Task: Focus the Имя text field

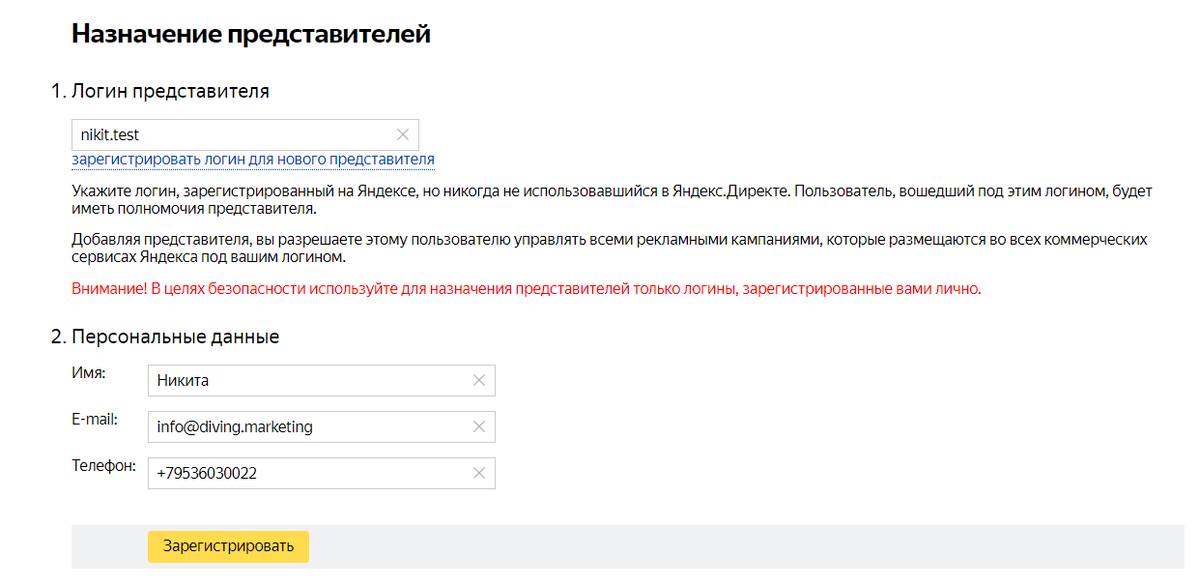Action: coord(300,380)
